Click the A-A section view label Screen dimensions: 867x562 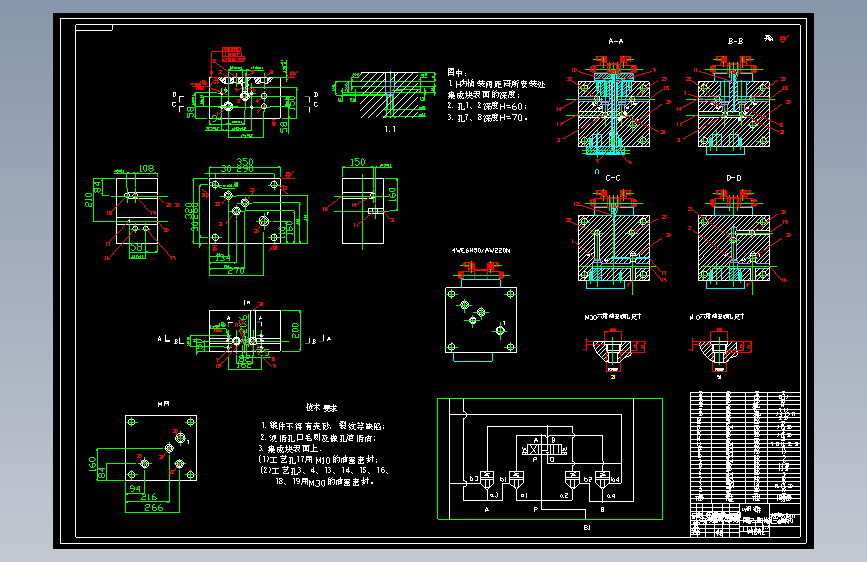tap(615, 41)
